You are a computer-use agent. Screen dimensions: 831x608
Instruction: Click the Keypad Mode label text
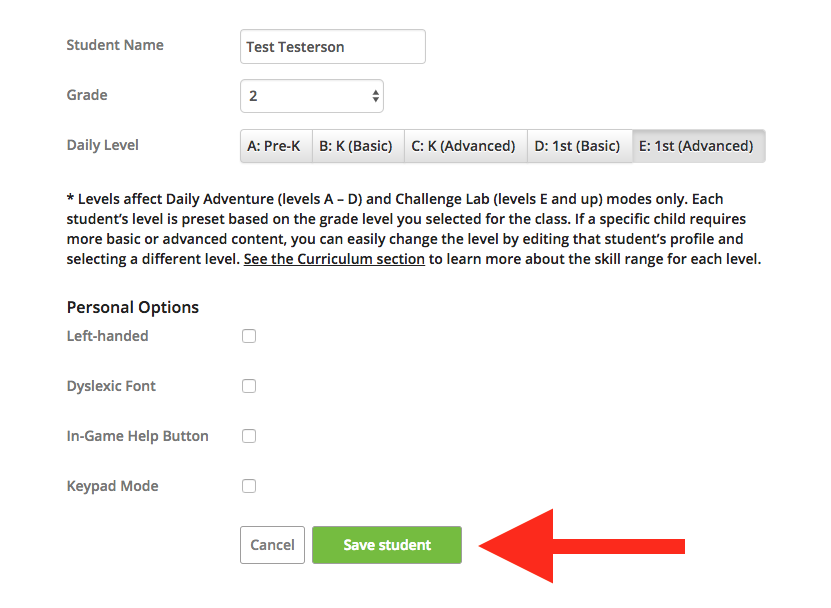click(112, 486)
